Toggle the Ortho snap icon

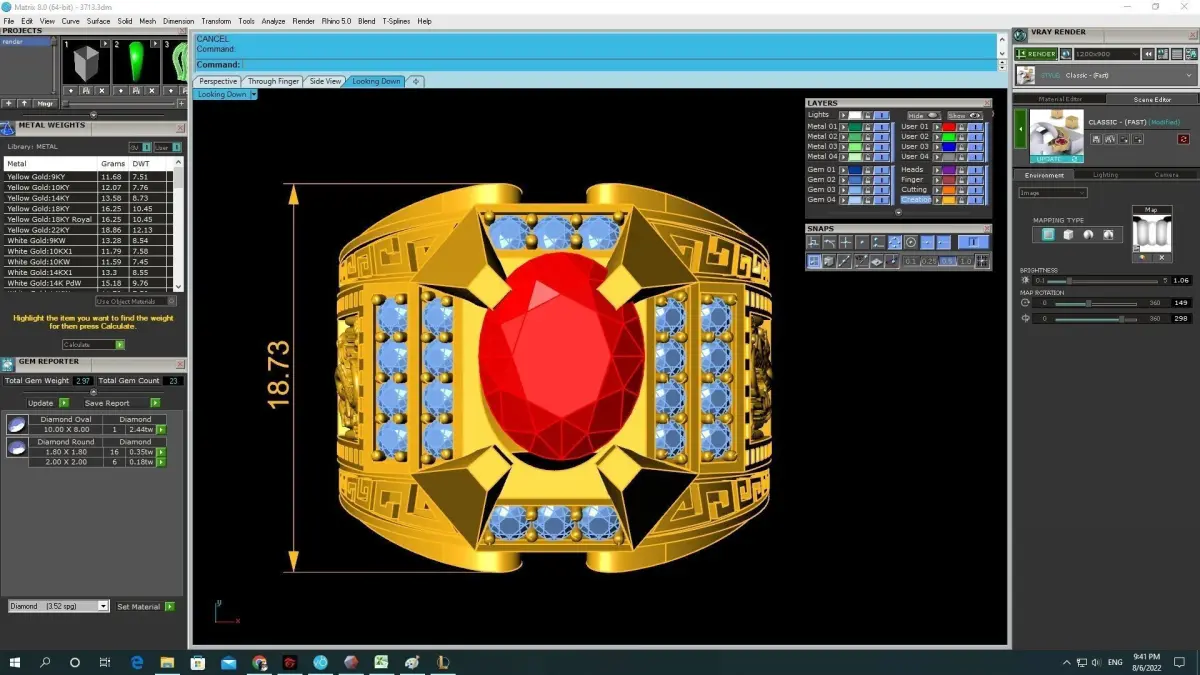click(813, 242)
